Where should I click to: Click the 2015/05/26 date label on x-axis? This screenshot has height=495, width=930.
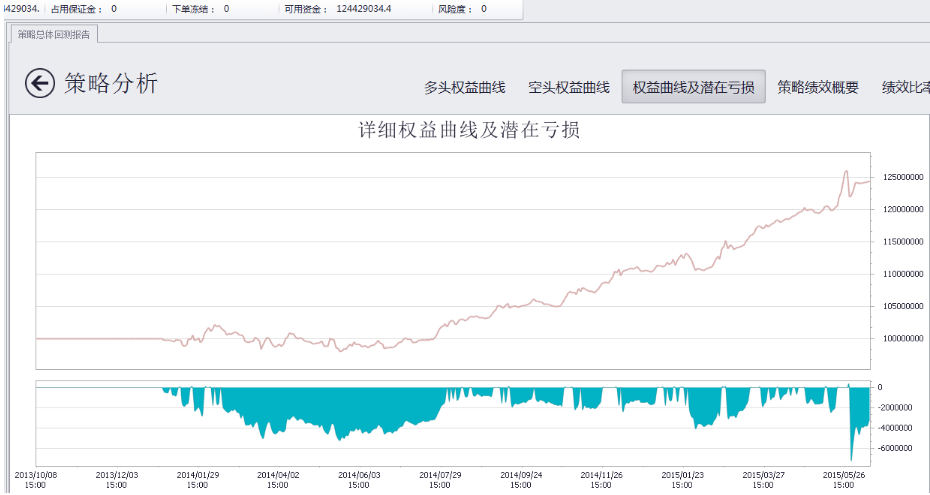pyautogui.click(x=844, y=480)
